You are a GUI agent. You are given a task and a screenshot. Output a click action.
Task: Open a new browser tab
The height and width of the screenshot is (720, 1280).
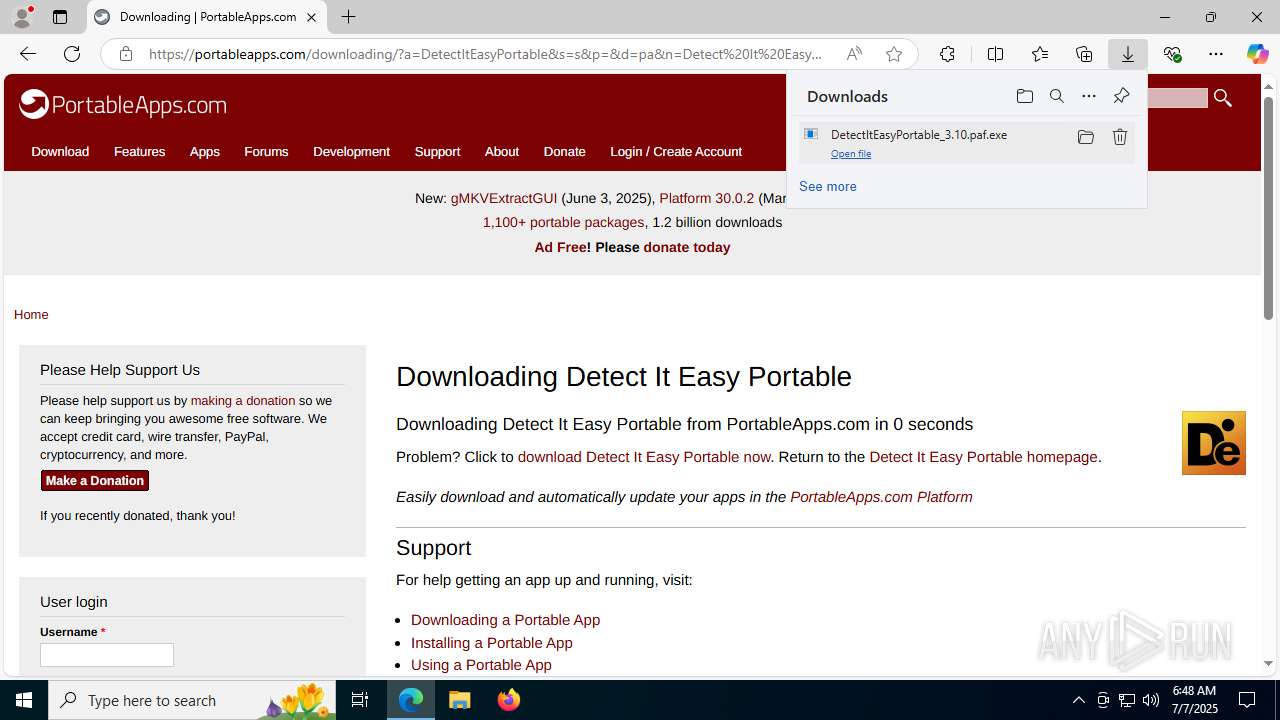tap(348, 17)
